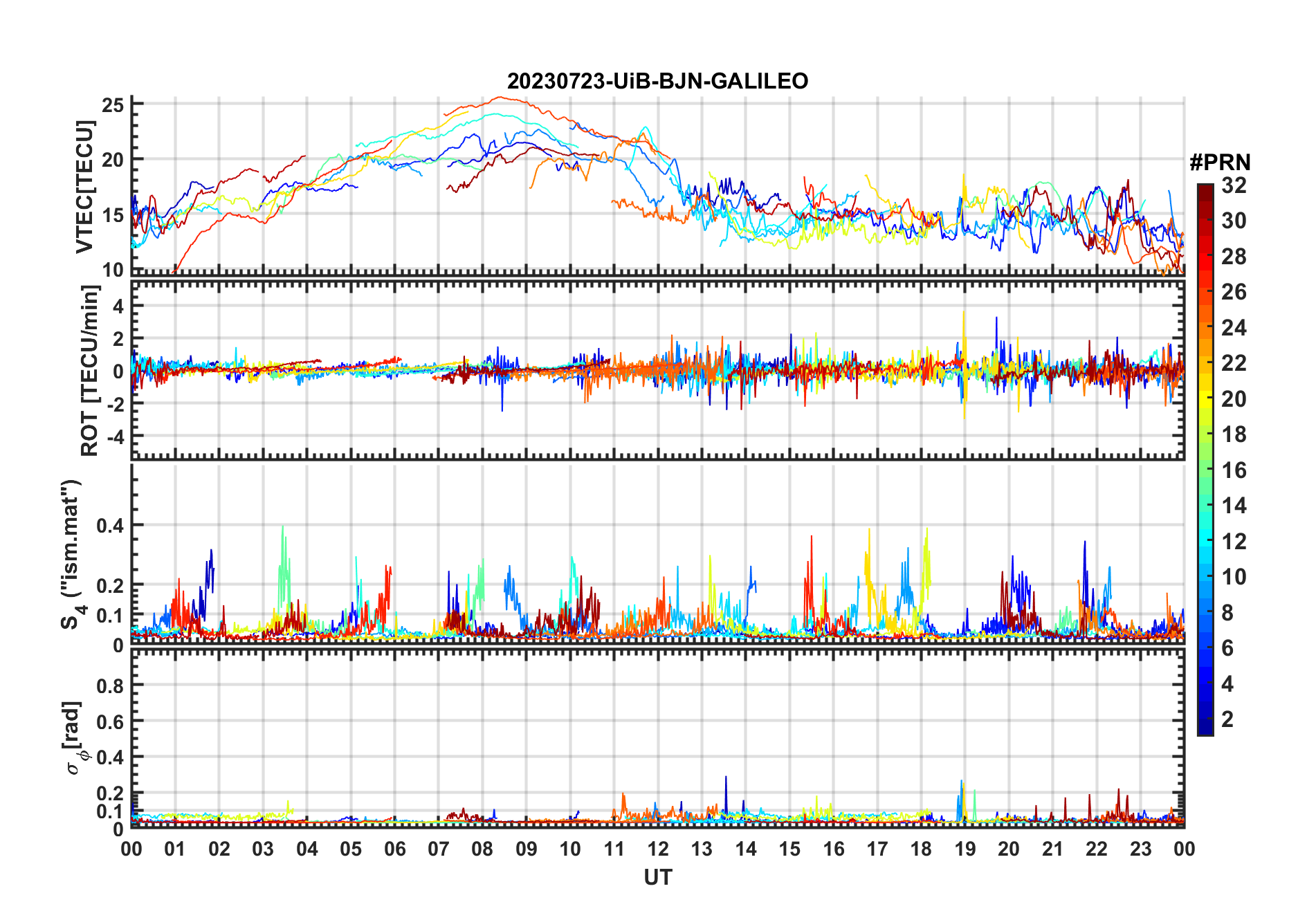1316x920 pixels.
Task: Click VTEC y-axis tick label 15
Action: tap(113, 215)
